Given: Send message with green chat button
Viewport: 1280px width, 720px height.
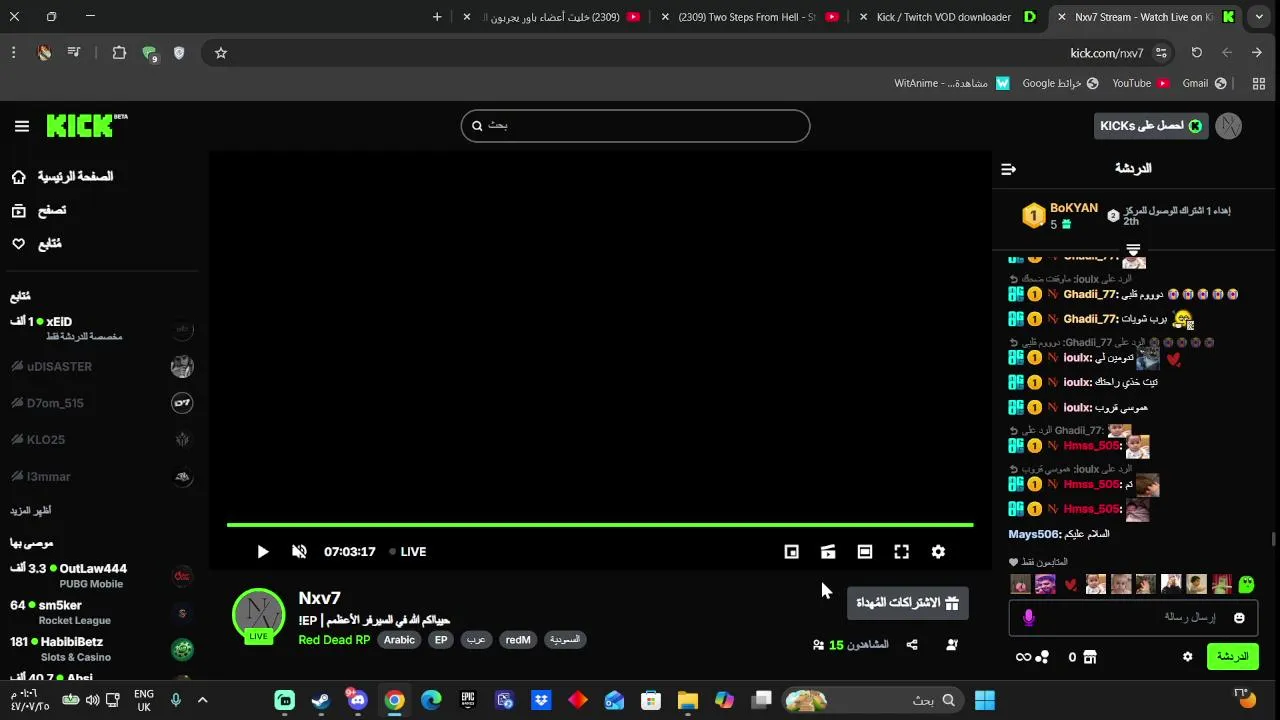Looking at the screenshot, I should tap(1232, 657).
